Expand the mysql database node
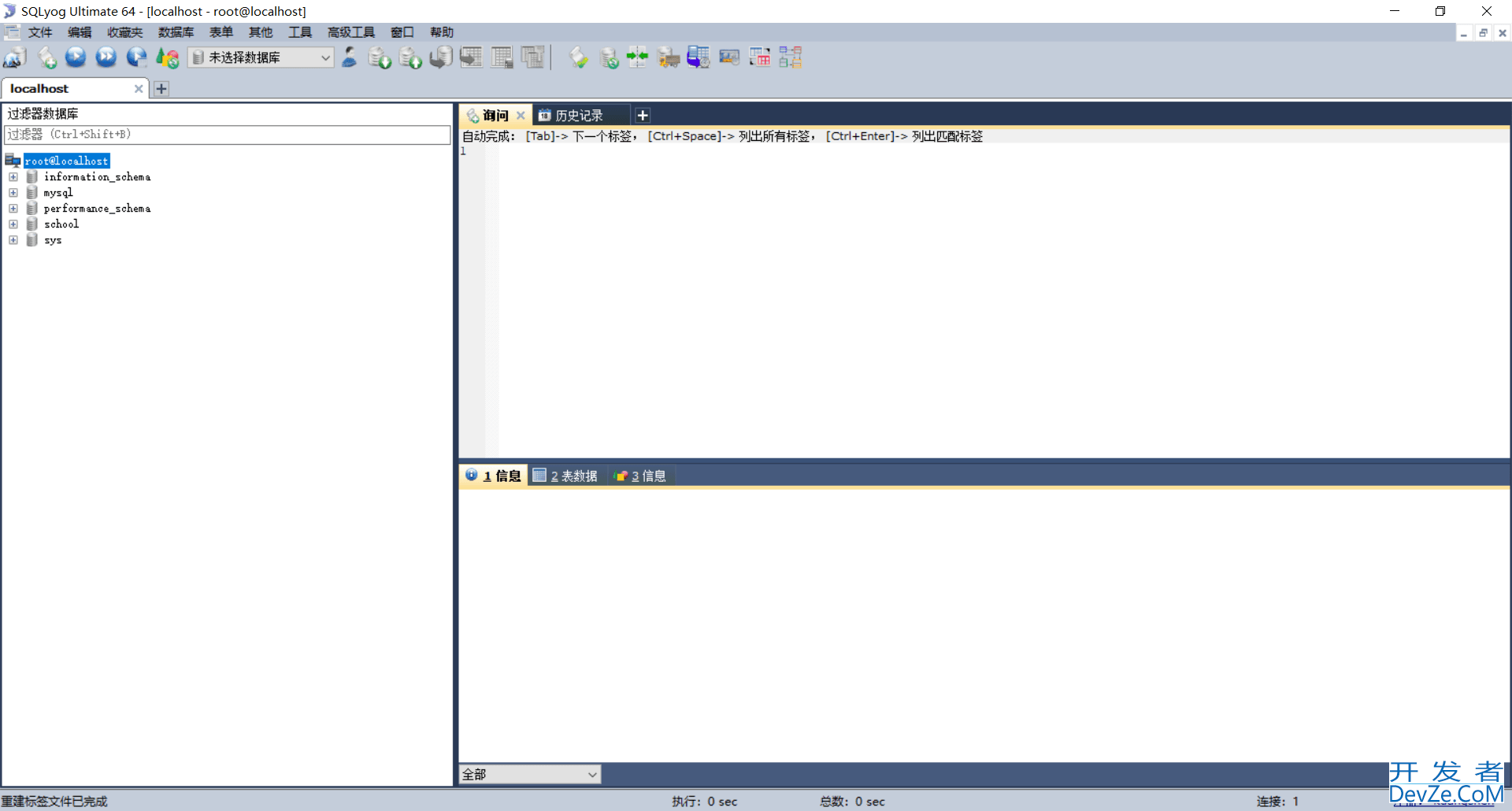Image resolution: width=1512 pixels, height=811 pixels. 13,193
